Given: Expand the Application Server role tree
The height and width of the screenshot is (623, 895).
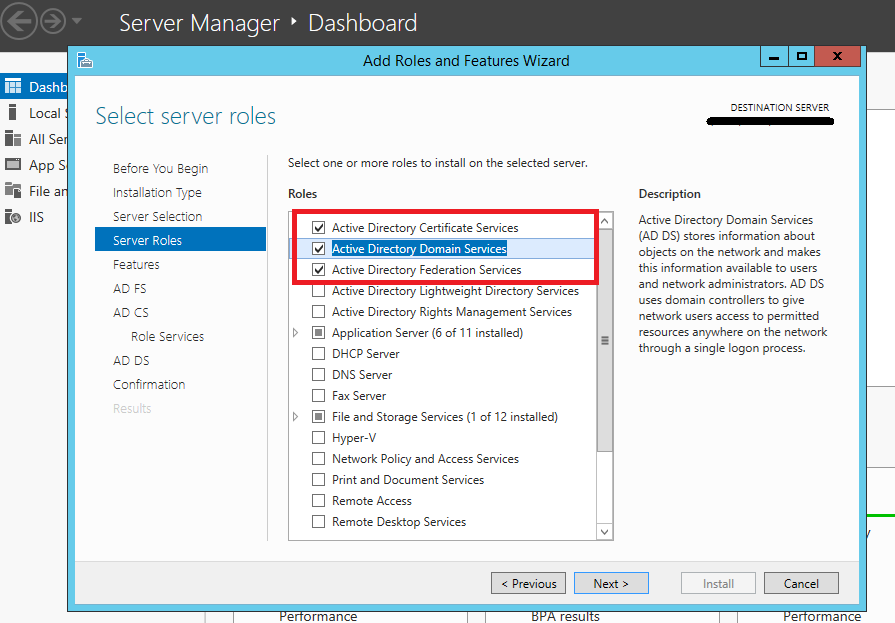Looking at the screenshot, I should 295,333.
